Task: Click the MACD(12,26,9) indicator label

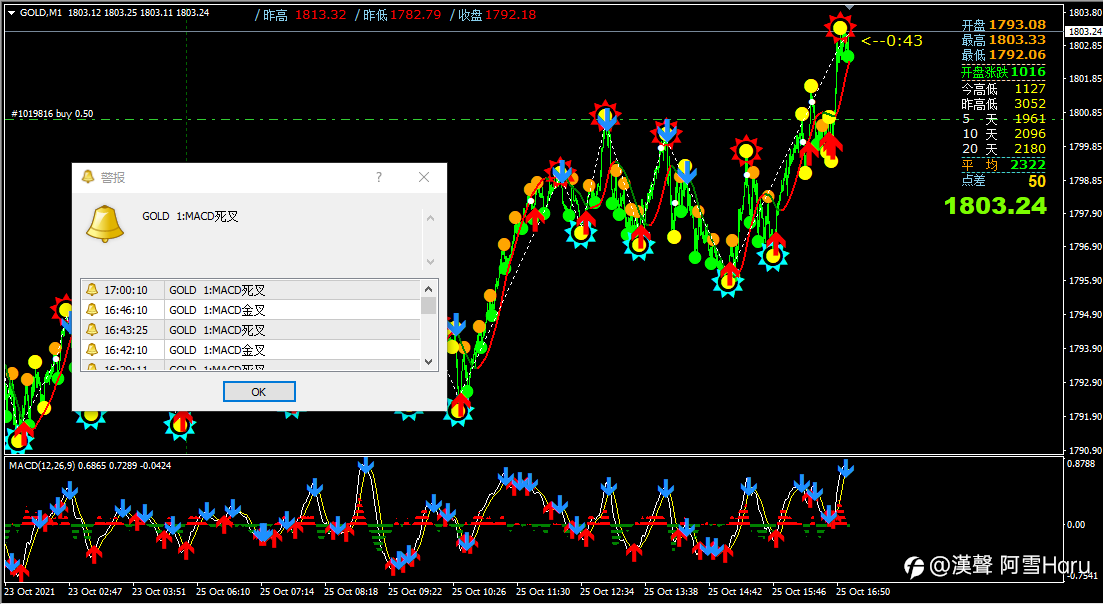Action: pyautogui.click(x=89, y=466)
